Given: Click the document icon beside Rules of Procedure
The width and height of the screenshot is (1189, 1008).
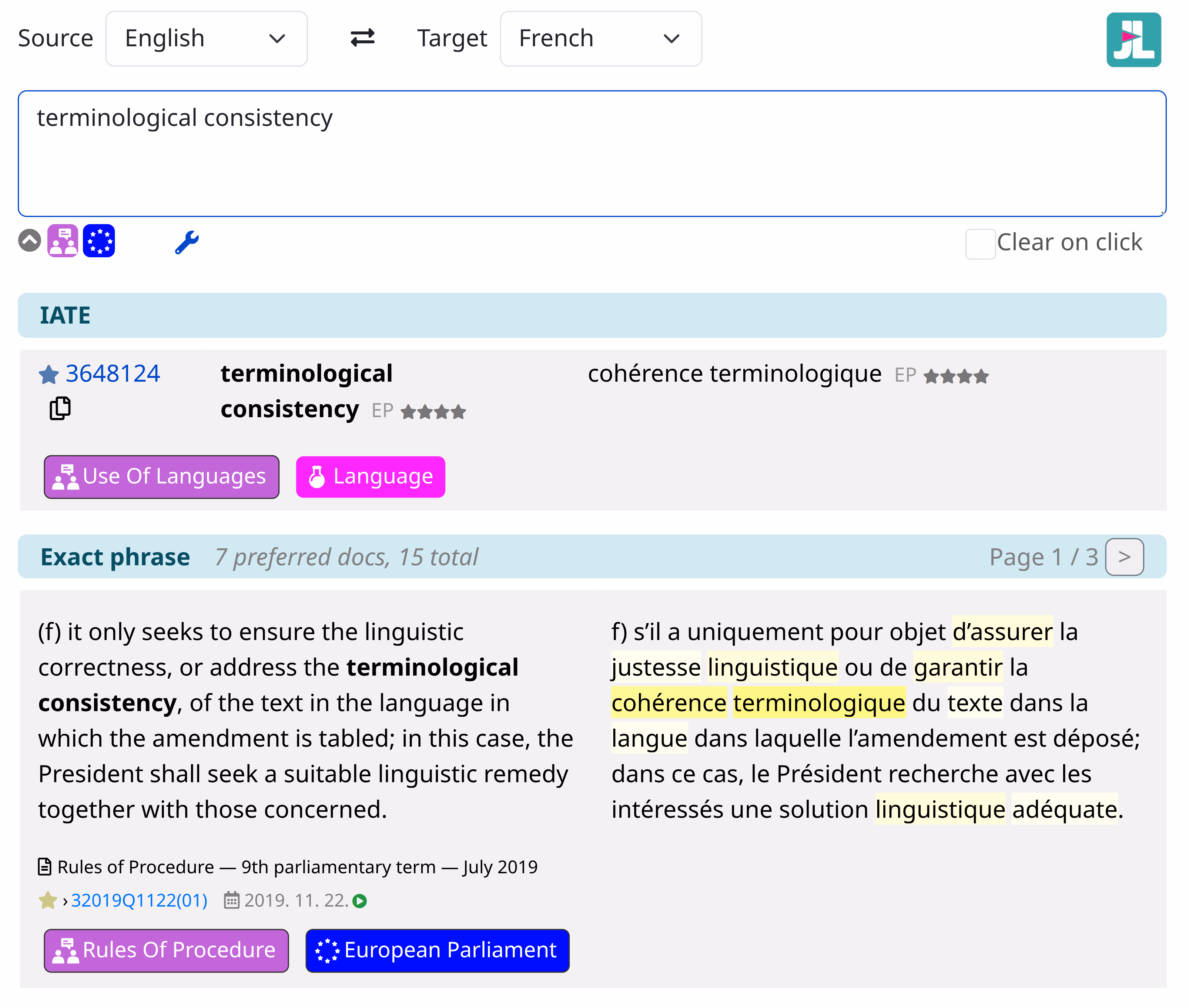Looking at the screenshot, I should point(44,867).
